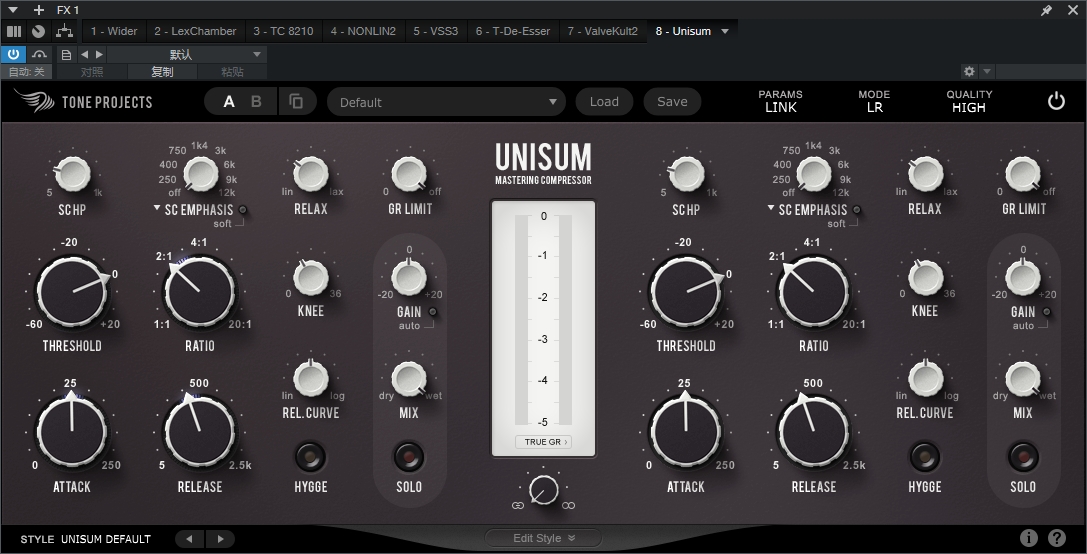Screen dimensions: 1087x554
Task: Toggle Unisum plugin power button
Action: (x=1056, y=102)
